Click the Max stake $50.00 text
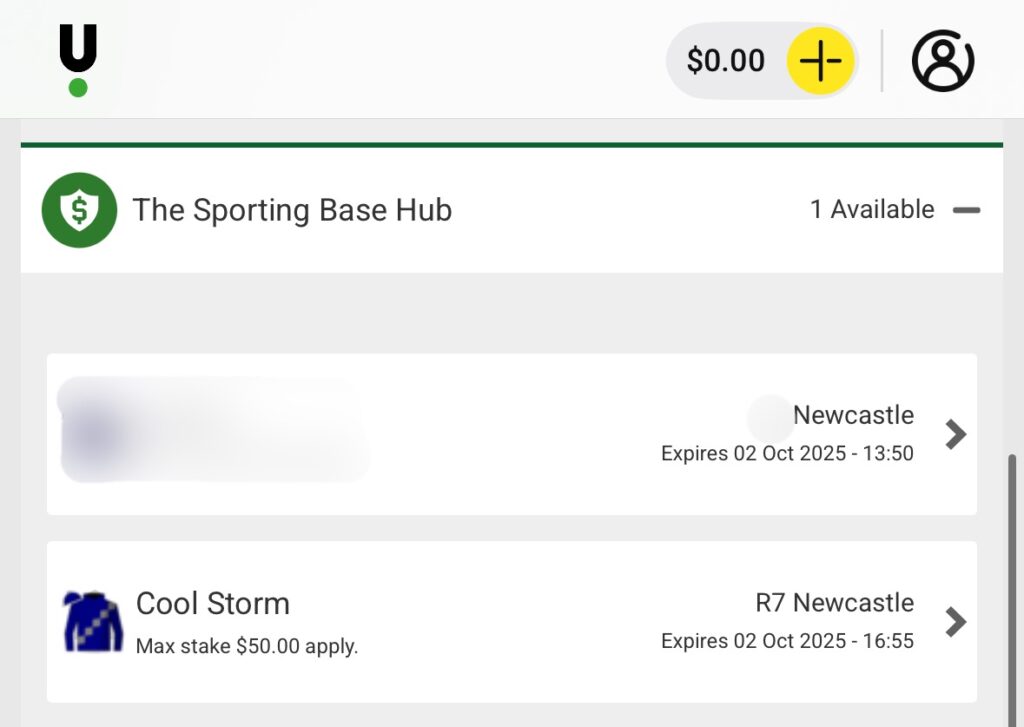 [246, 646]
